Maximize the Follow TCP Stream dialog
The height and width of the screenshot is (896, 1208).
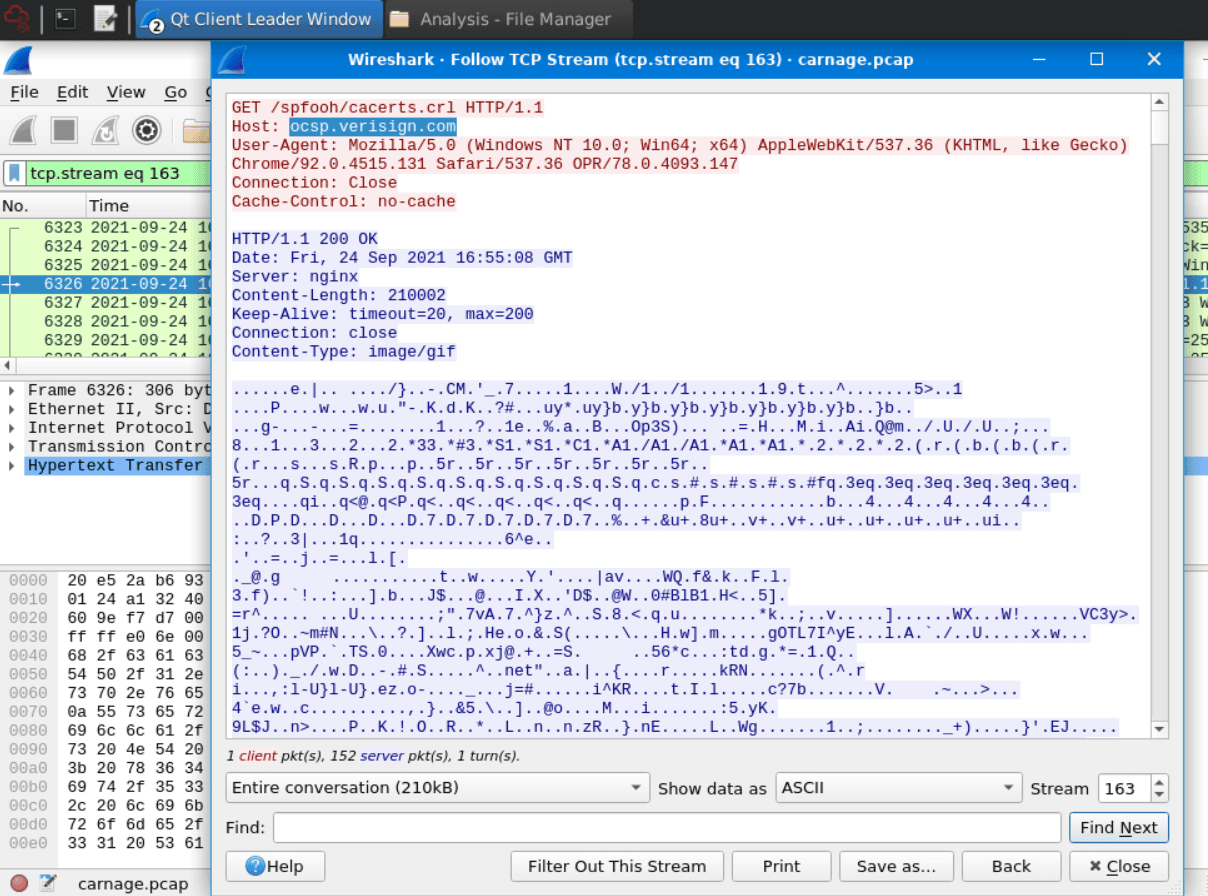[x=1097, y=59]
